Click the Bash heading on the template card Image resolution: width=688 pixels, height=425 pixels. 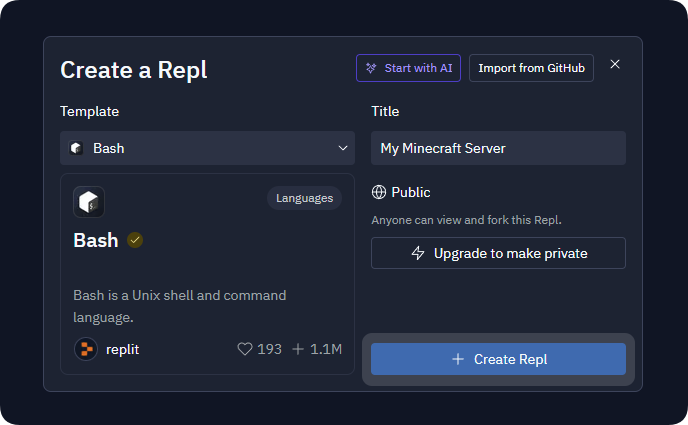tap(96, 240)
